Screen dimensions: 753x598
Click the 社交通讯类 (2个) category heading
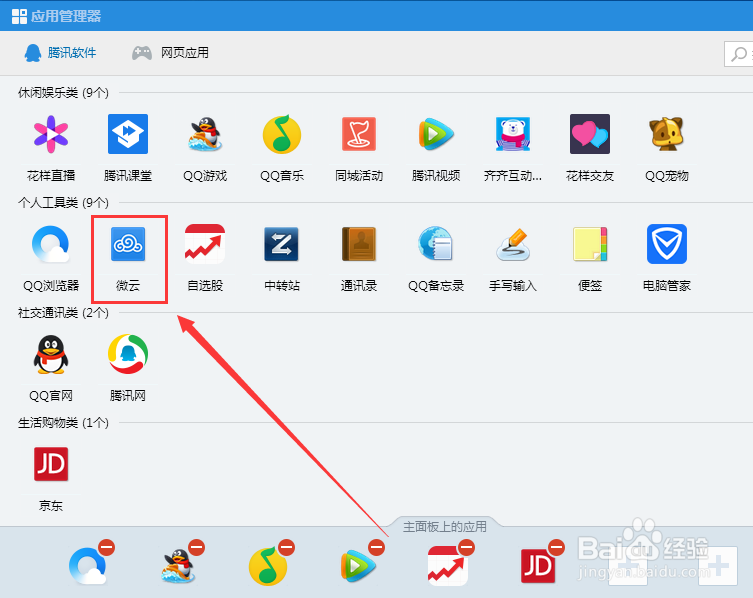(63, 313)
